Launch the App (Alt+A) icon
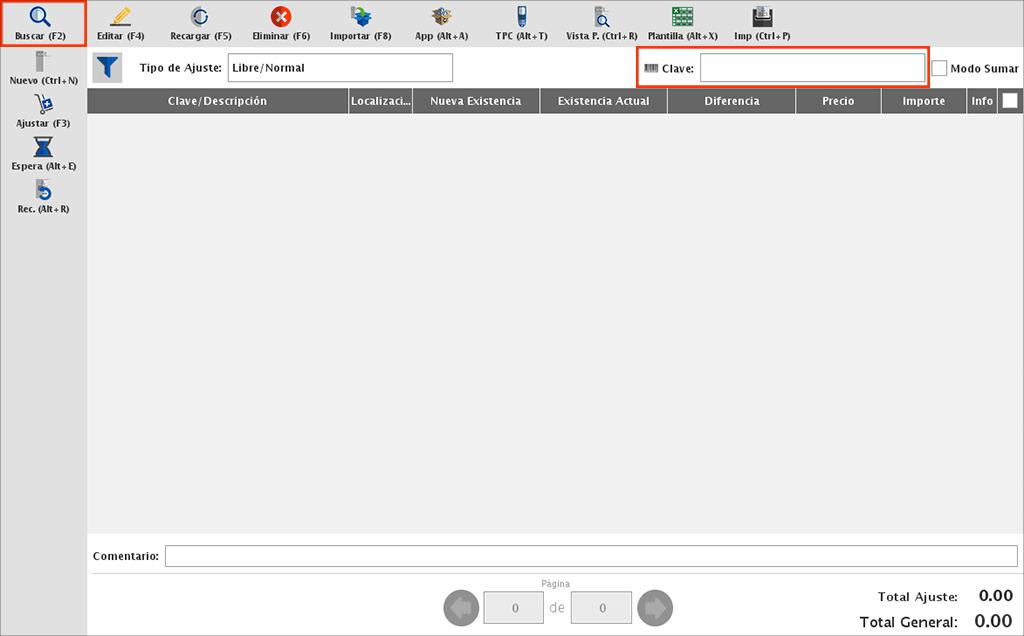Screen dimensions: 1024x636 (441, 17)
